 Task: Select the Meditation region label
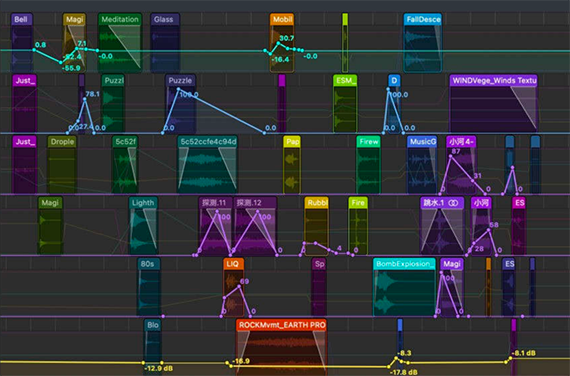click(x=120, y=19)
